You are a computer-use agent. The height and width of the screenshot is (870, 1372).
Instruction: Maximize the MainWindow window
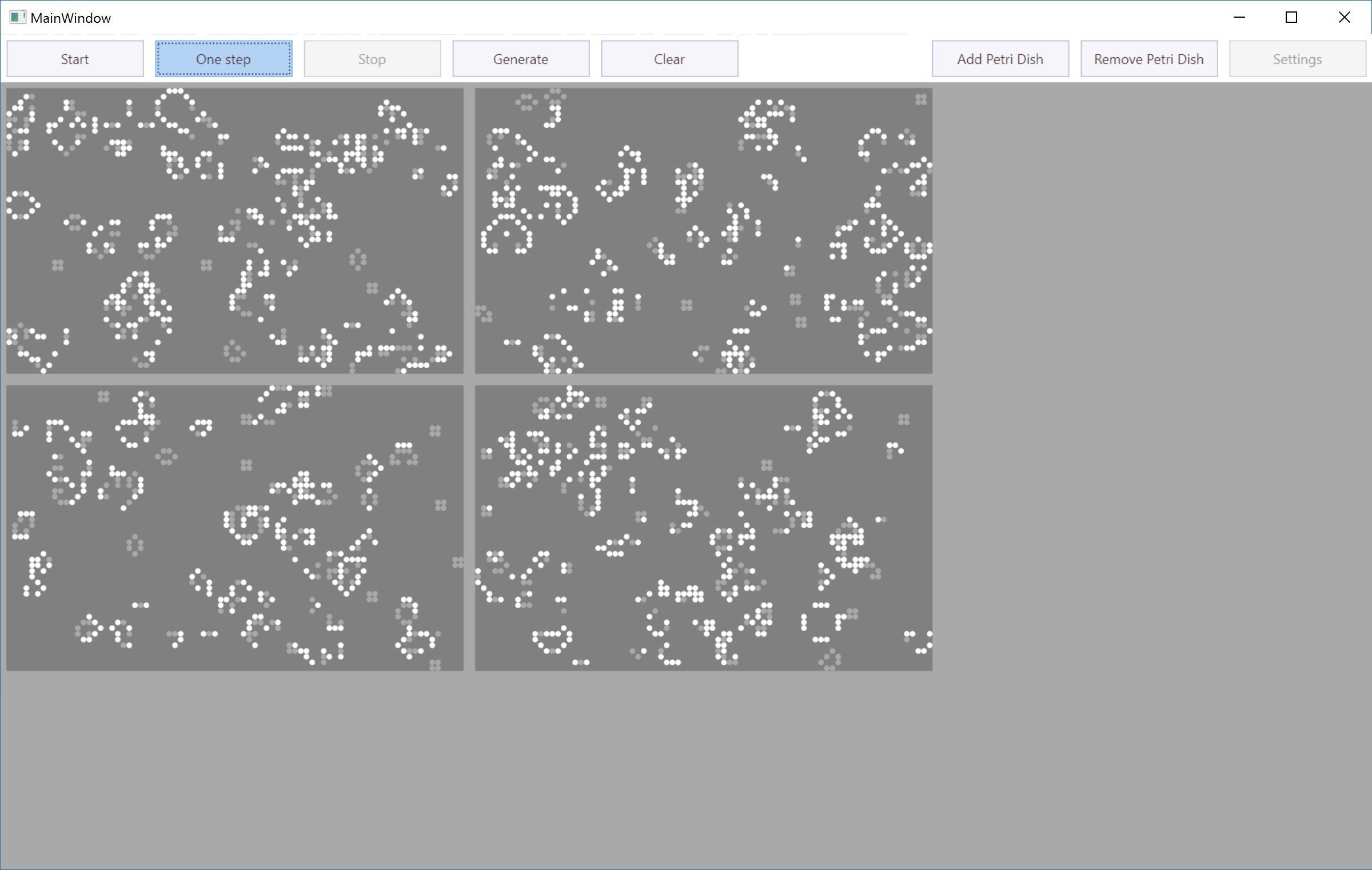1291,18
